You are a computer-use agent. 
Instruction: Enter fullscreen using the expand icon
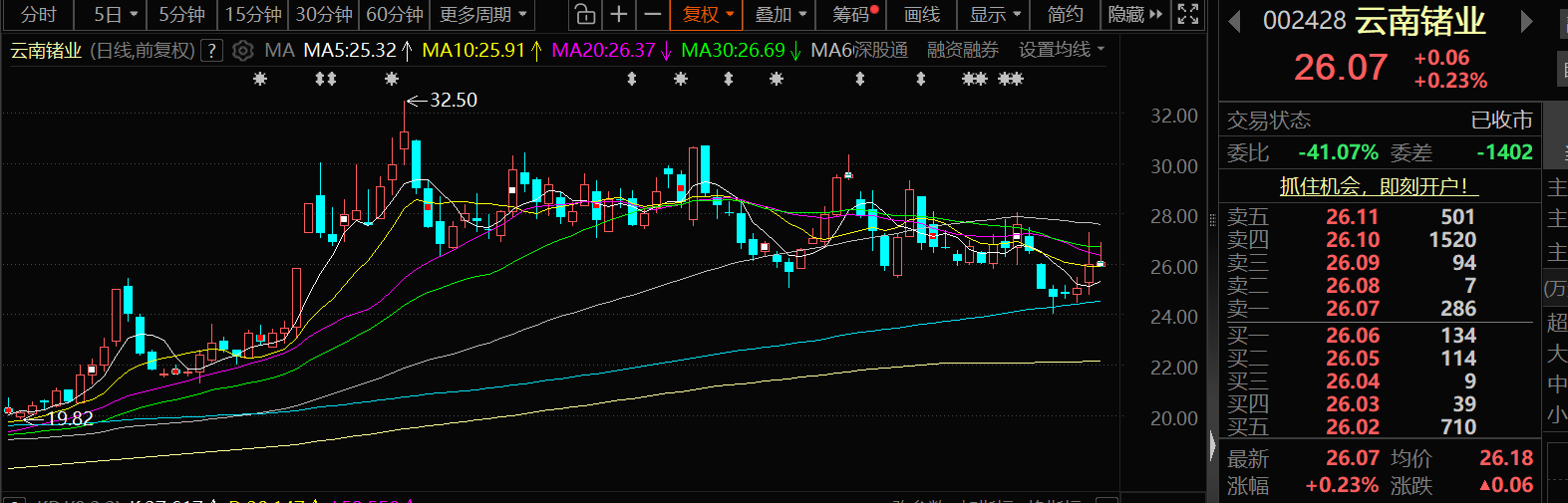click(1187, 15)
